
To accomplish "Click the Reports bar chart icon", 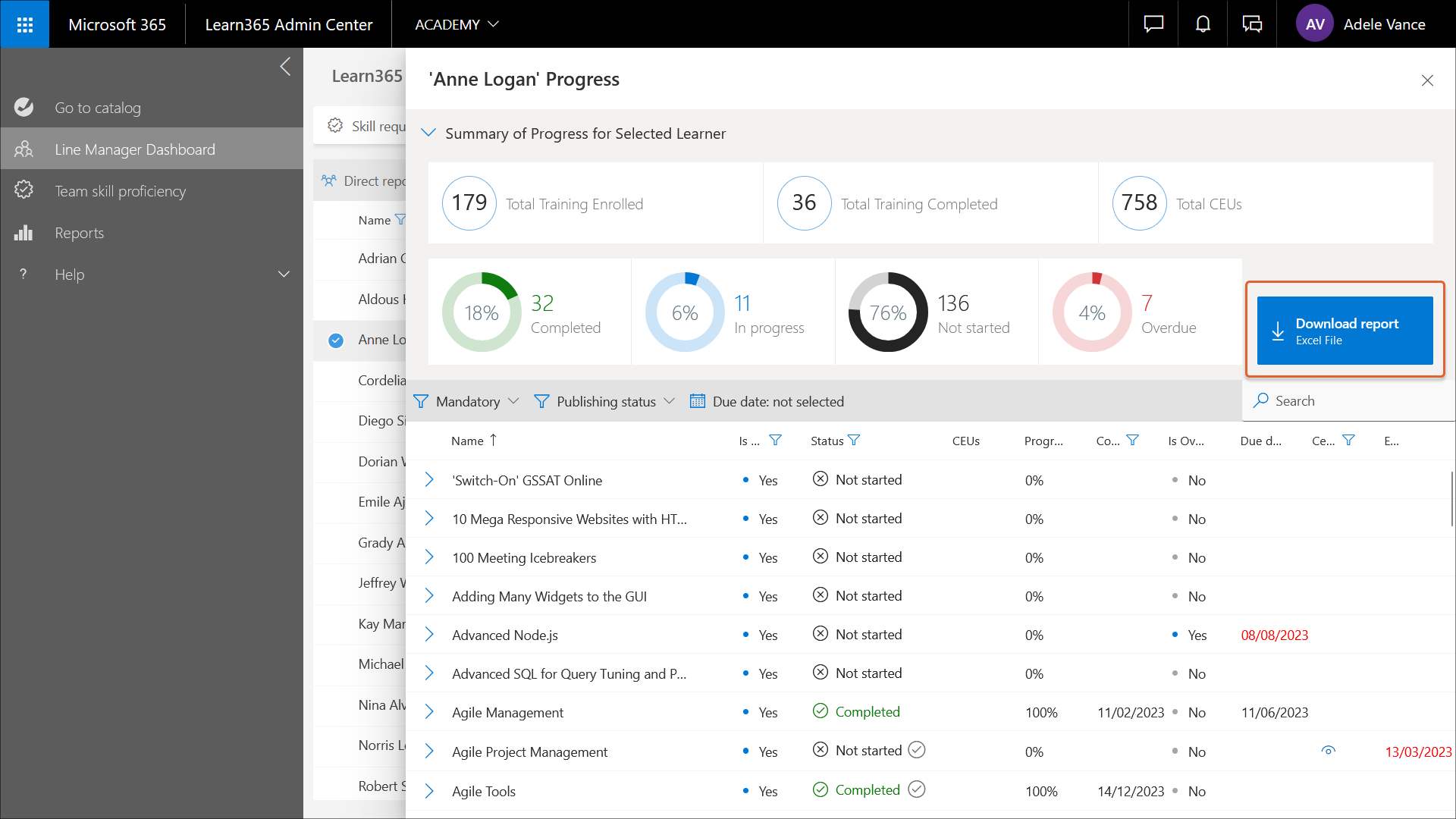I will [24, 233].
